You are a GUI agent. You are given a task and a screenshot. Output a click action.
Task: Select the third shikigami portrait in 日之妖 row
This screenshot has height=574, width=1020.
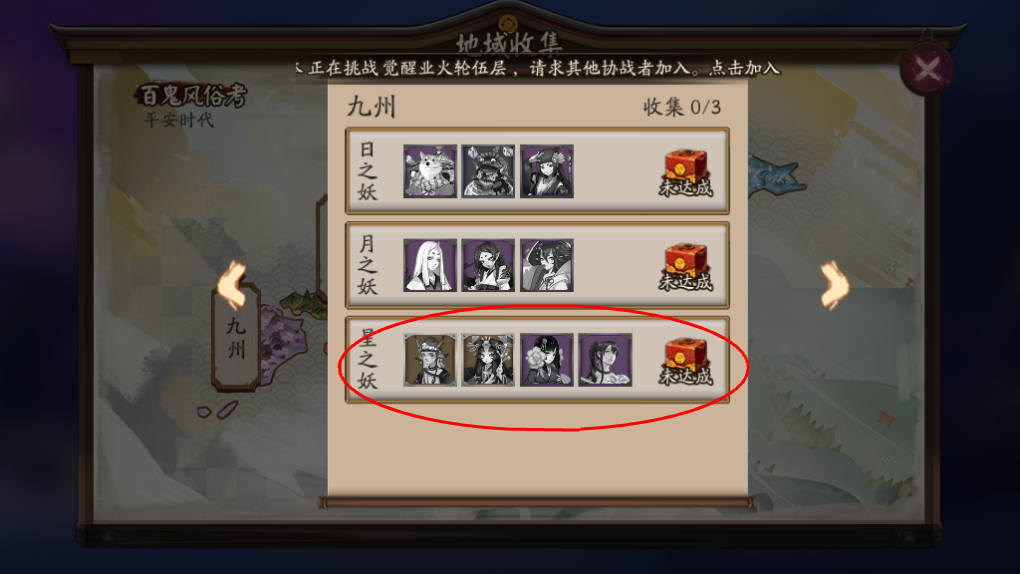click(x=546, y=171)
